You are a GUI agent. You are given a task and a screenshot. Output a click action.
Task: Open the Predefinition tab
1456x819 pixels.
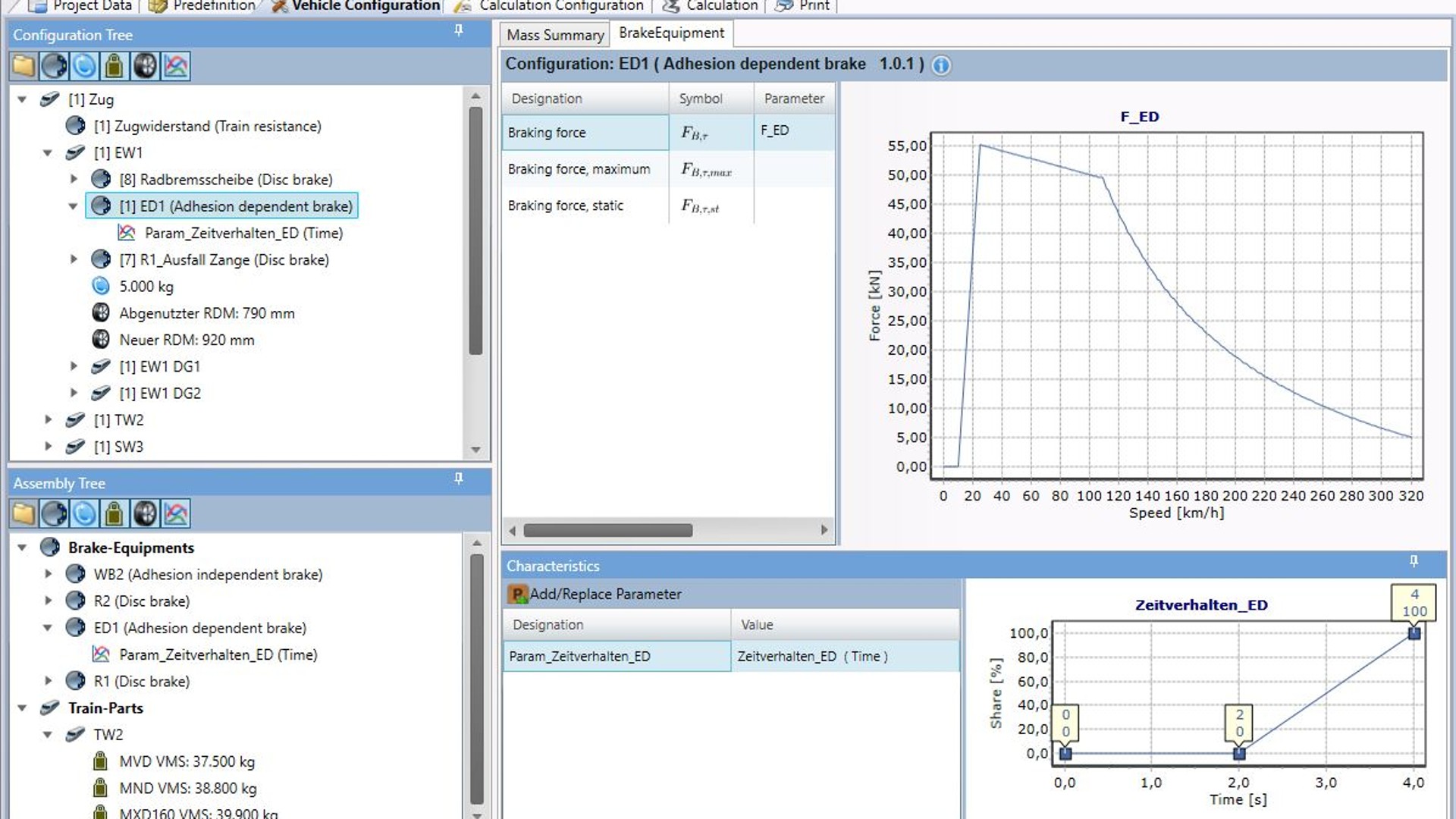pyautogui.click(x=202, y=6)
